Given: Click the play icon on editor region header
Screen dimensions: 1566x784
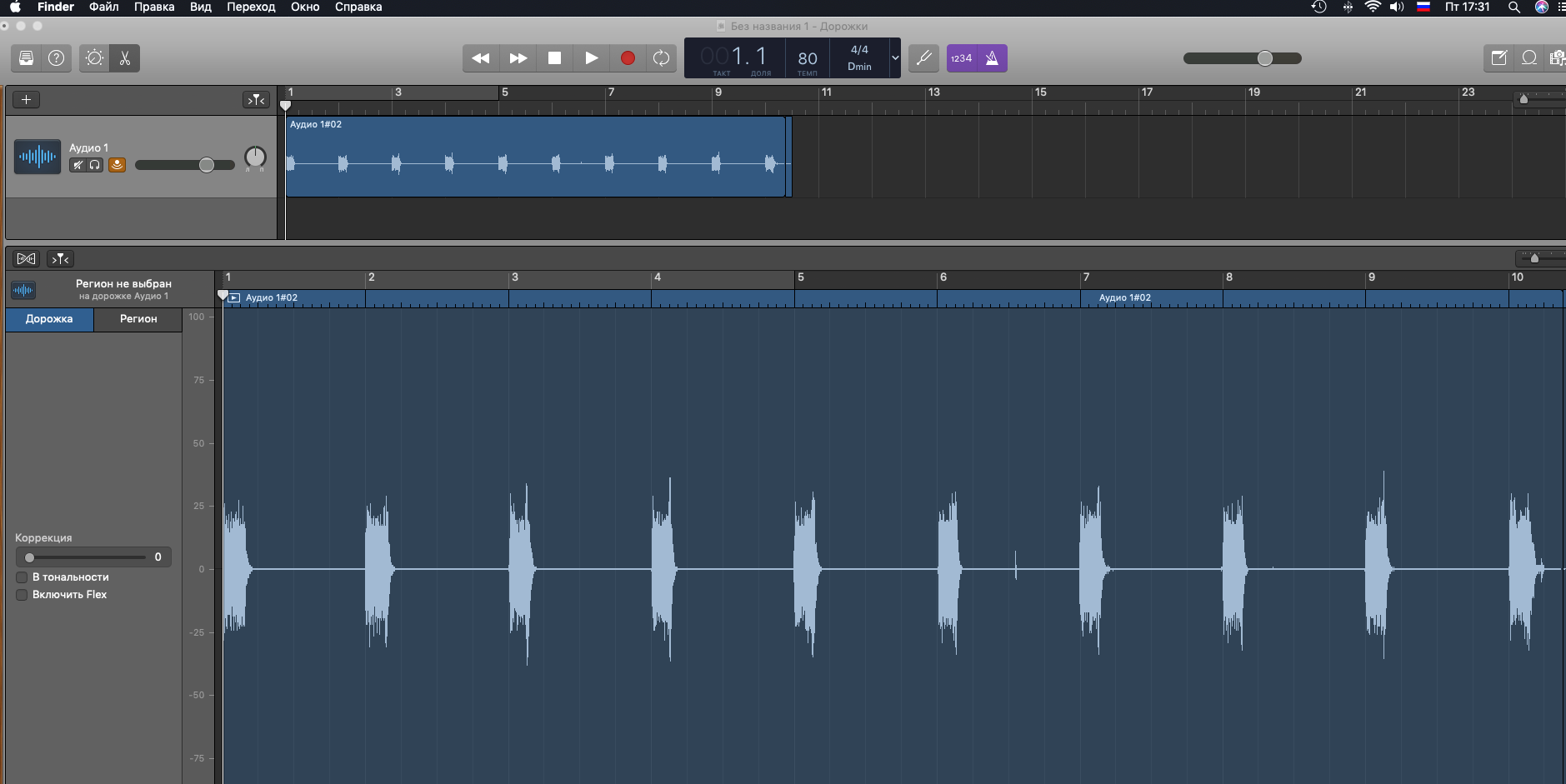Looking at the screenshot, I should (x=234, y=297).
